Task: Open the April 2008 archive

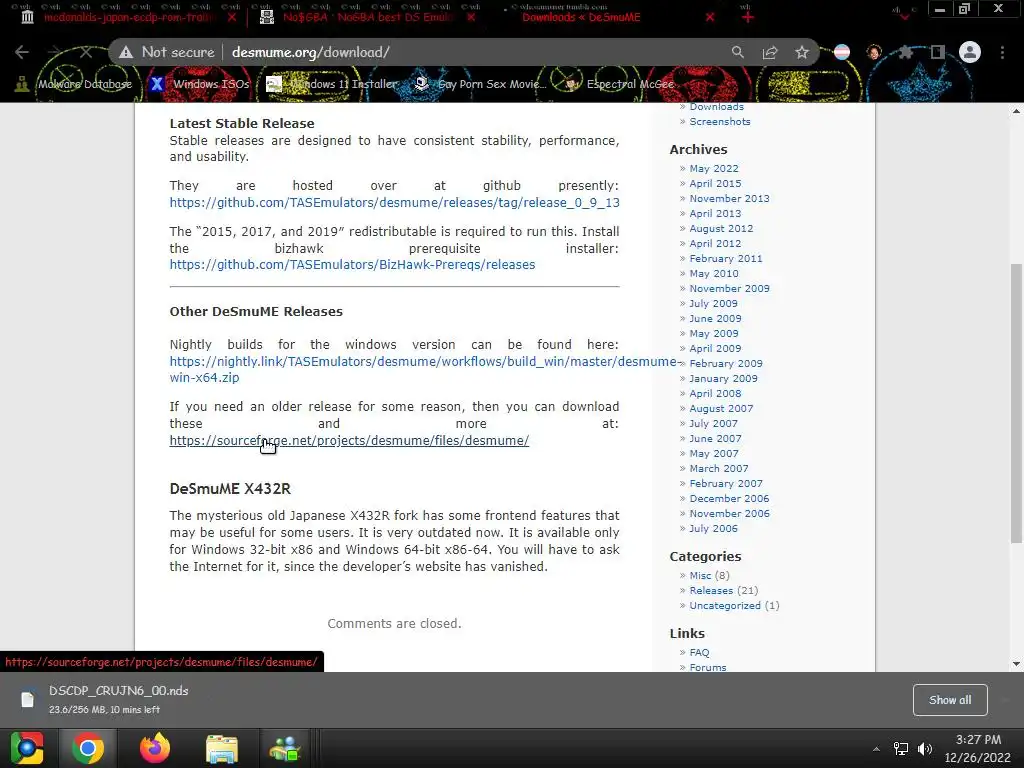Action: 715,394
